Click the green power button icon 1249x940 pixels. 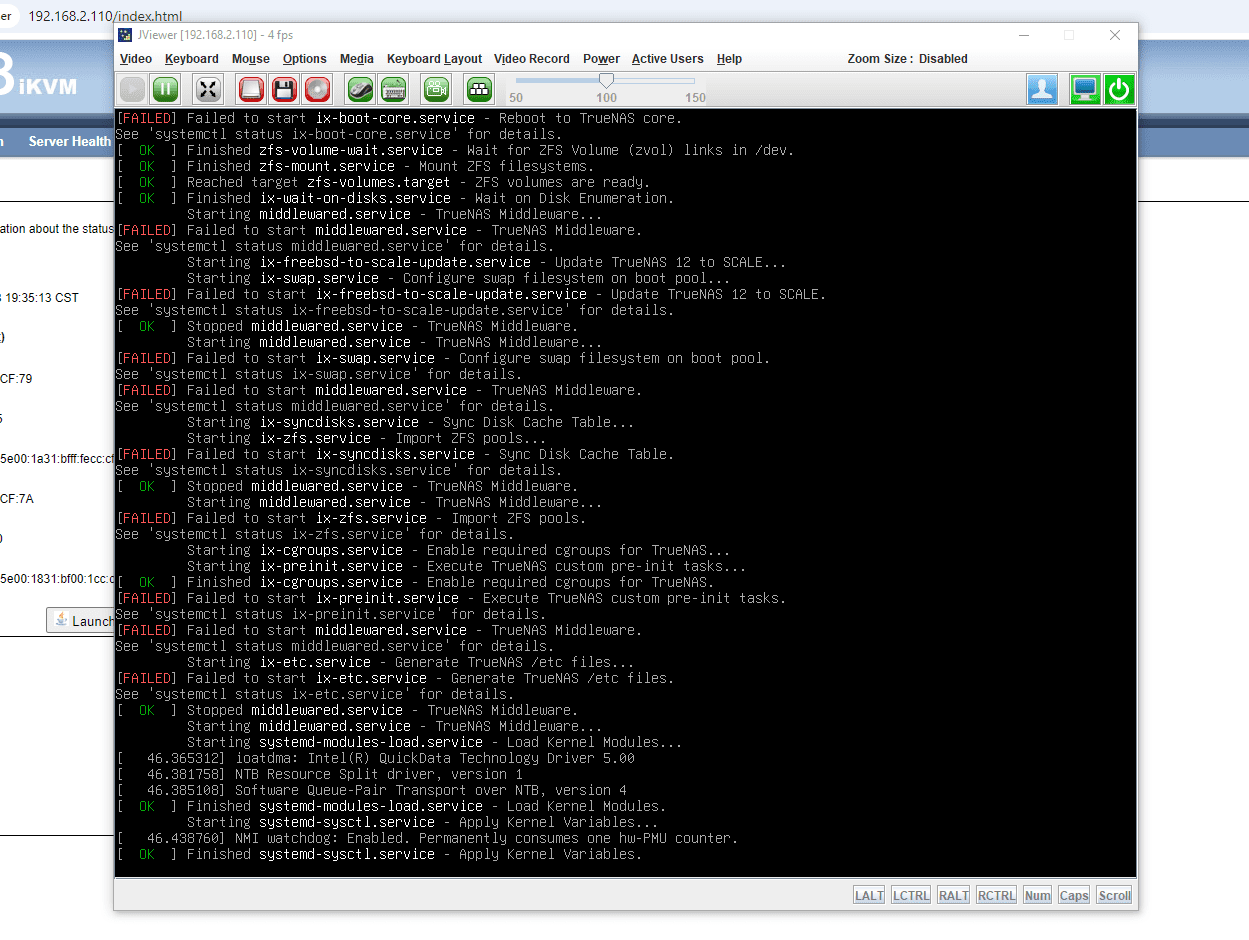[x=1118, y=89]
